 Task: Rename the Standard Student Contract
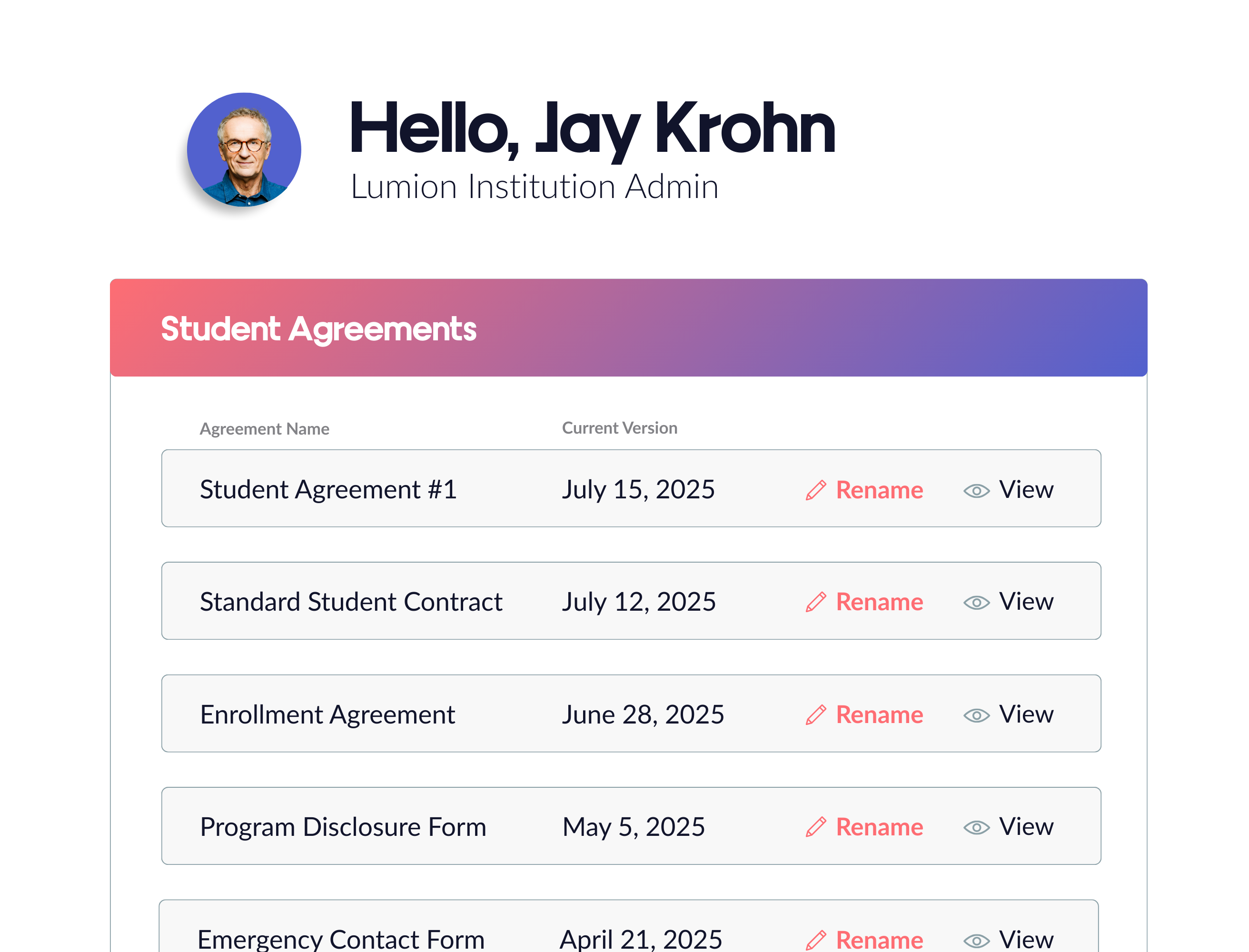coord(879,602)
